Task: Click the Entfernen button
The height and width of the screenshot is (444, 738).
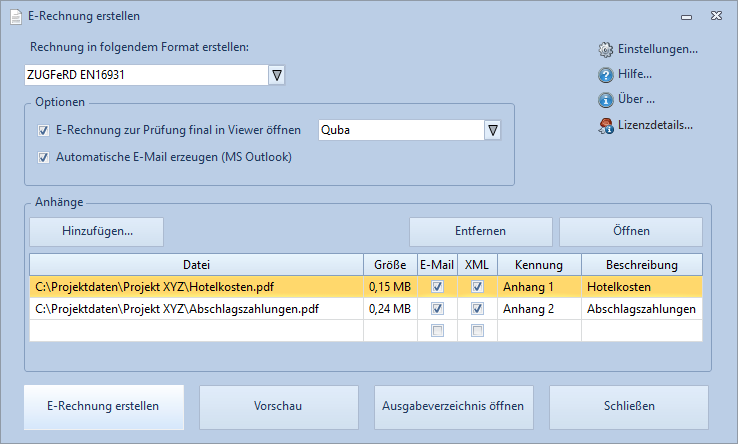Action: (481, 232)
